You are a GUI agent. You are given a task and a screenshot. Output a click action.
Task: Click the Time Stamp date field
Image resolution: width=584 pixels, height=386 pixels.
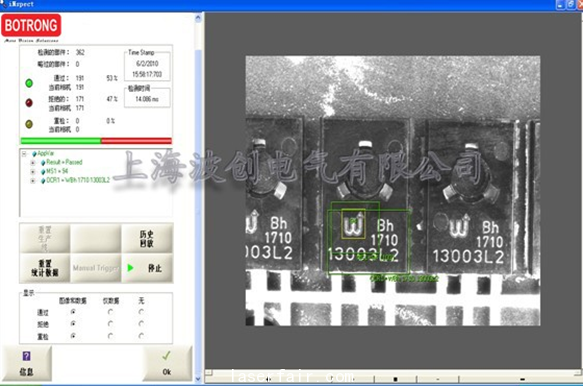click(147, 63)
